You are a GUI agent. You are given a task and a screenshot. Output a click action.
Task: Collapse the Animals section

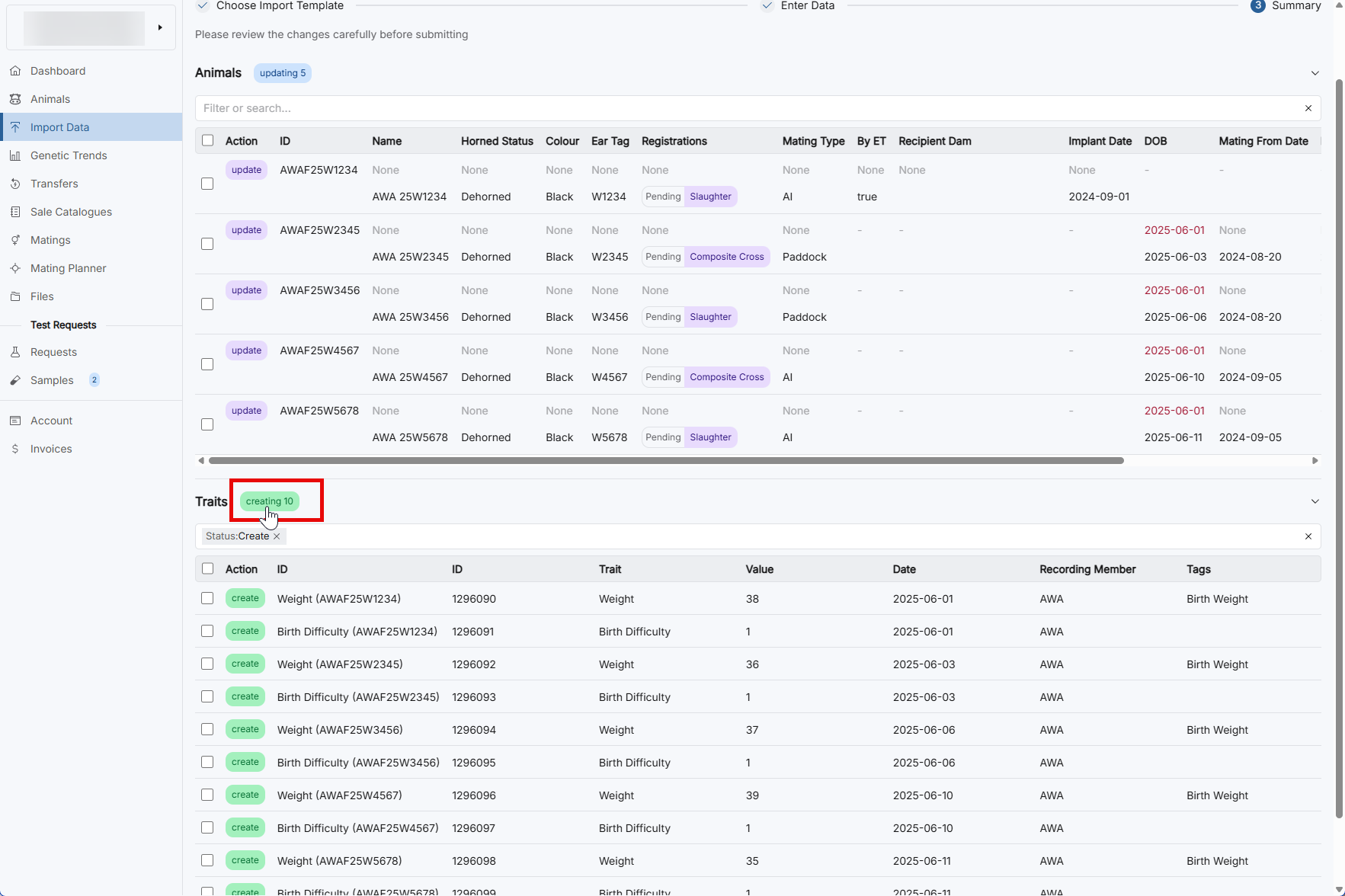pyautogui.click(x=1315, y=73)
